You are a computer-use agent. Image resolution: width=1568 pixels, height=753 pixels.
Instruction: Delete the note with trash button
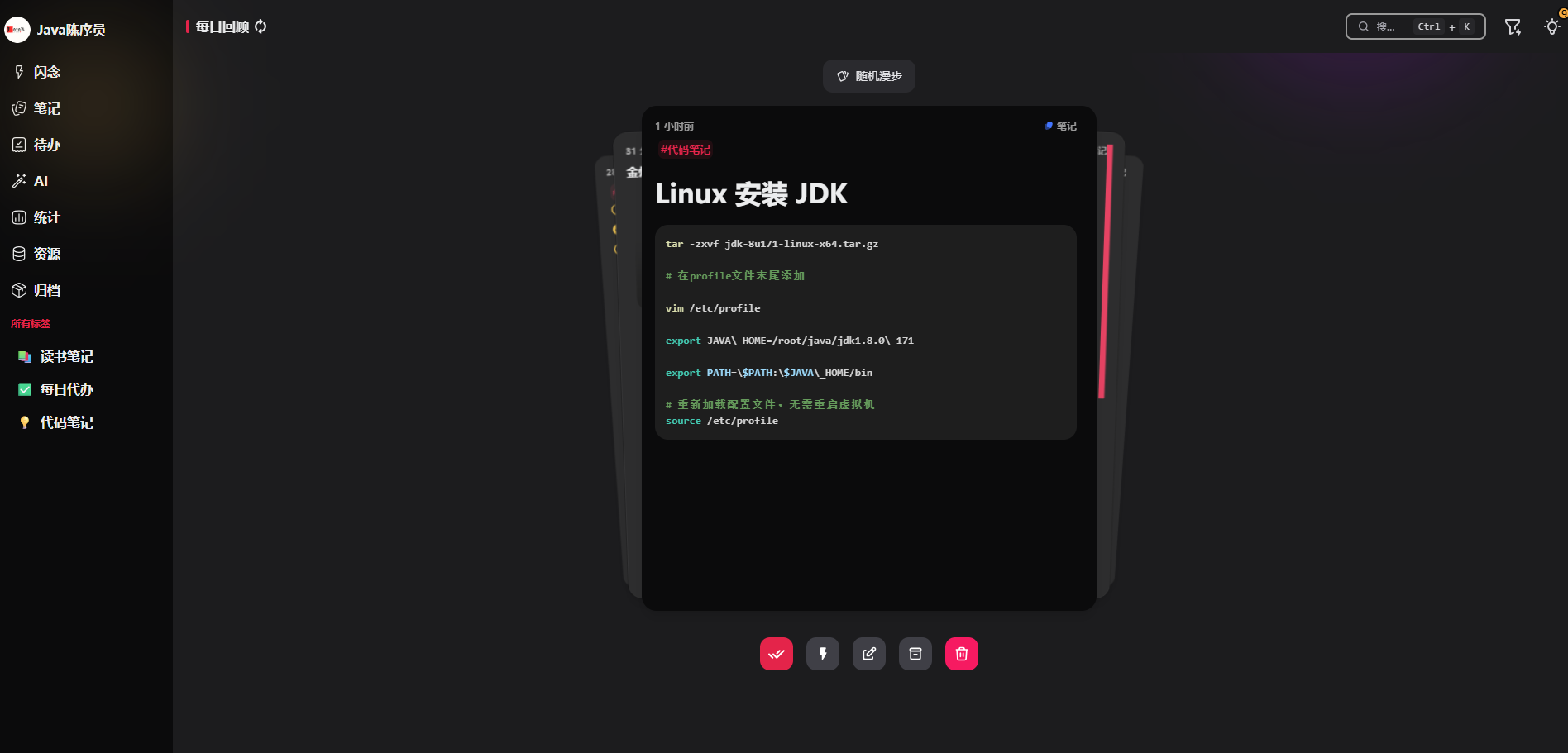point(962,654)
